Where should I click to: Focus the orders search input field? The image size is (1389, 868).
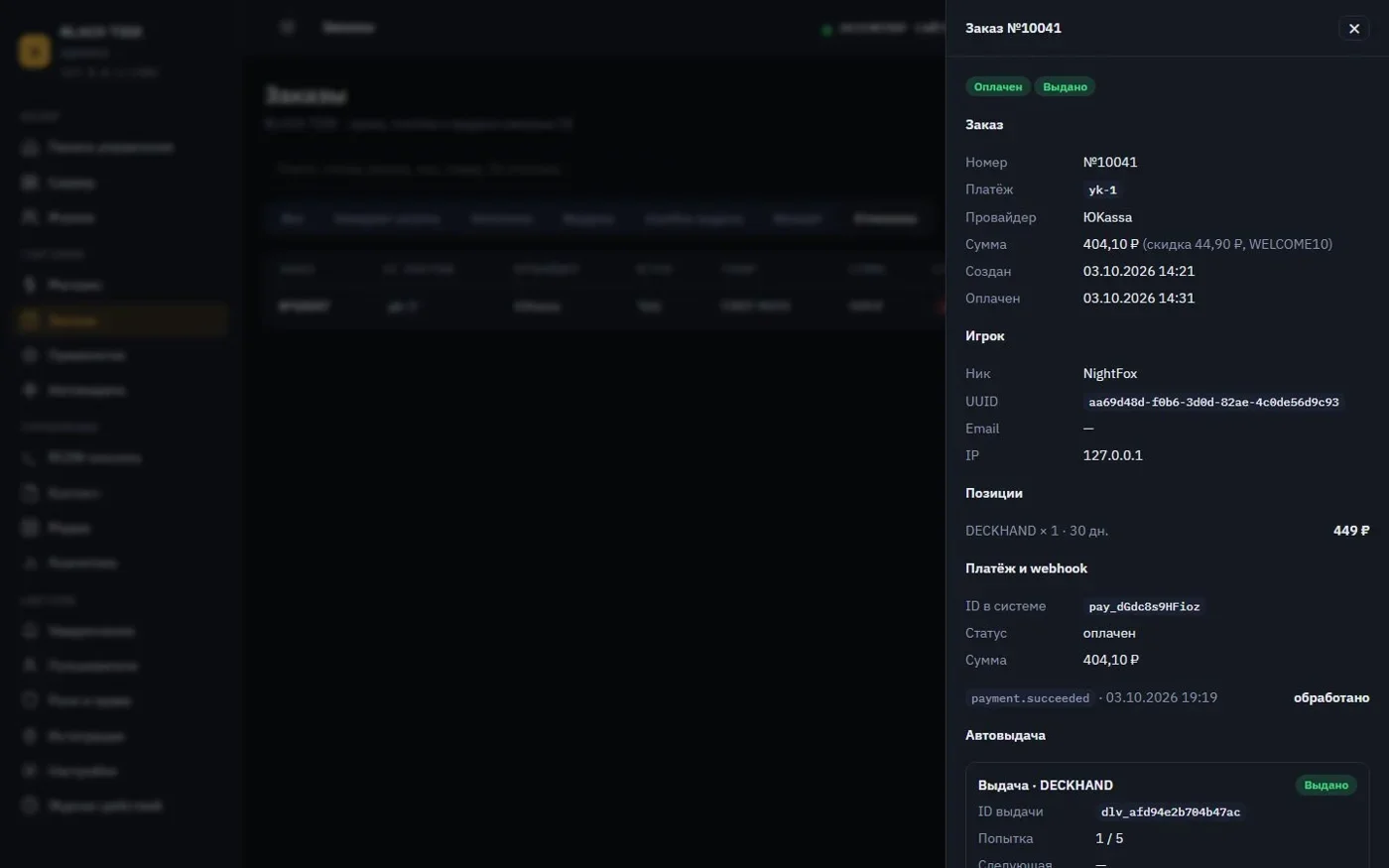pos(595,170)
